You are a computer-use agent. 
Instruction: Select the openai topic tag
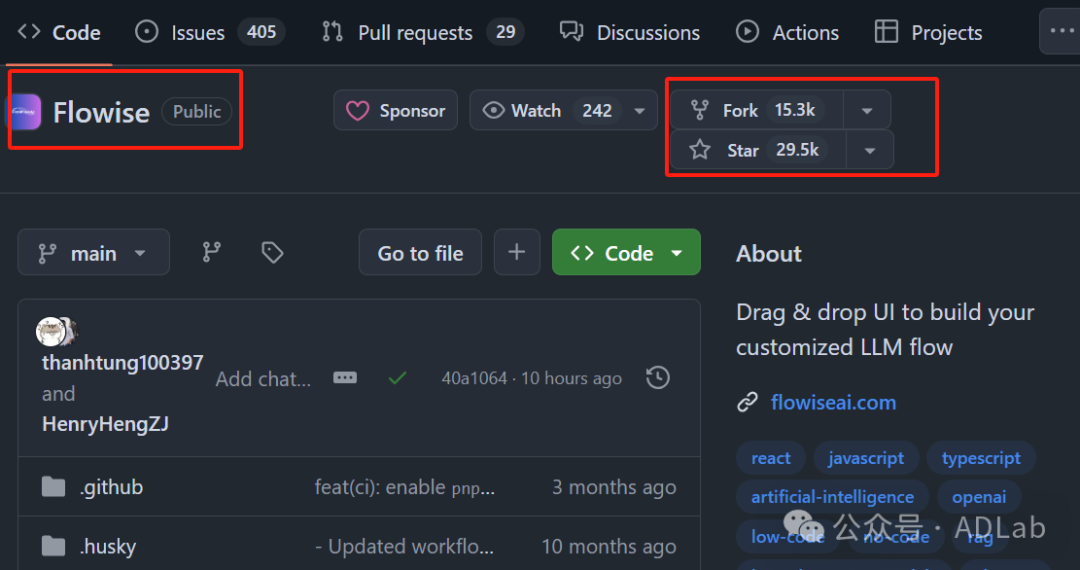pyautogui.click(x=979, y=497)
